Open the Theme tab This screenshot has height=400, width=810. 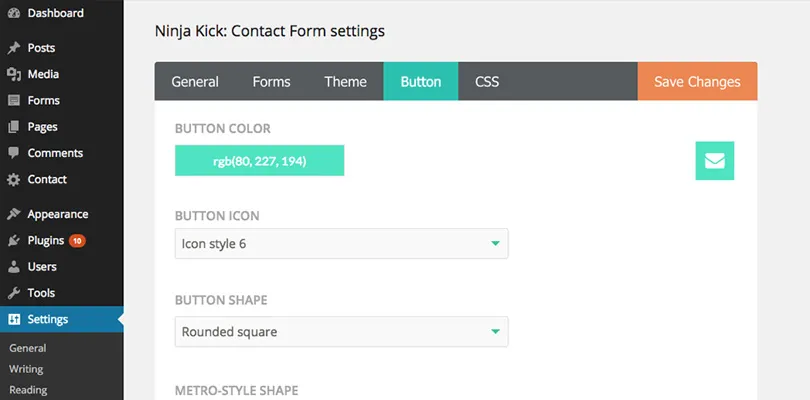pos(345,82)
